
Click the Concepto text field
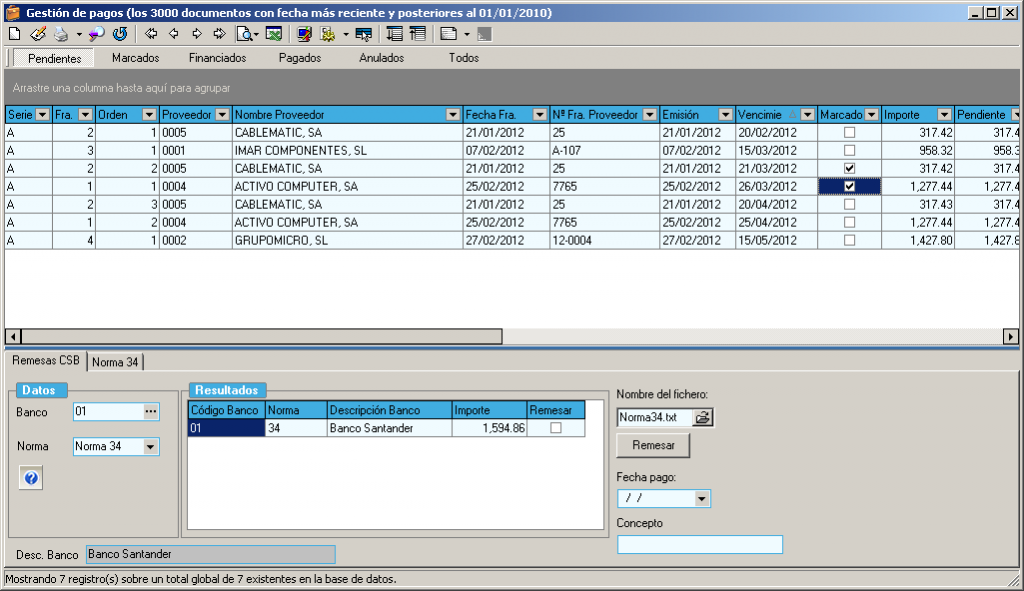(700, 545)
